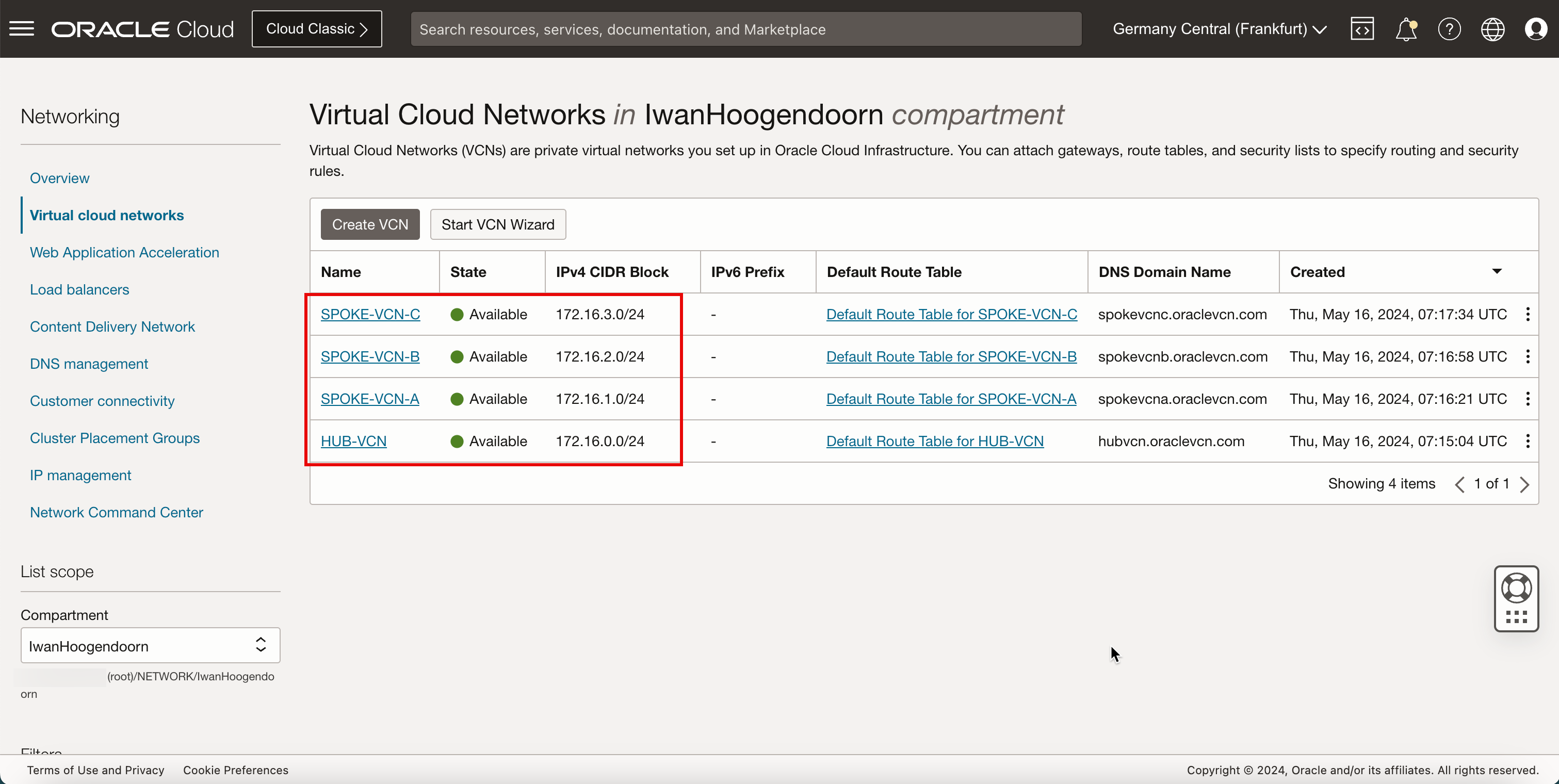This screenshot has height=784, width=1559.
Task: Click the Cloud Shell terminal icon
Action: coord(1361,29)
